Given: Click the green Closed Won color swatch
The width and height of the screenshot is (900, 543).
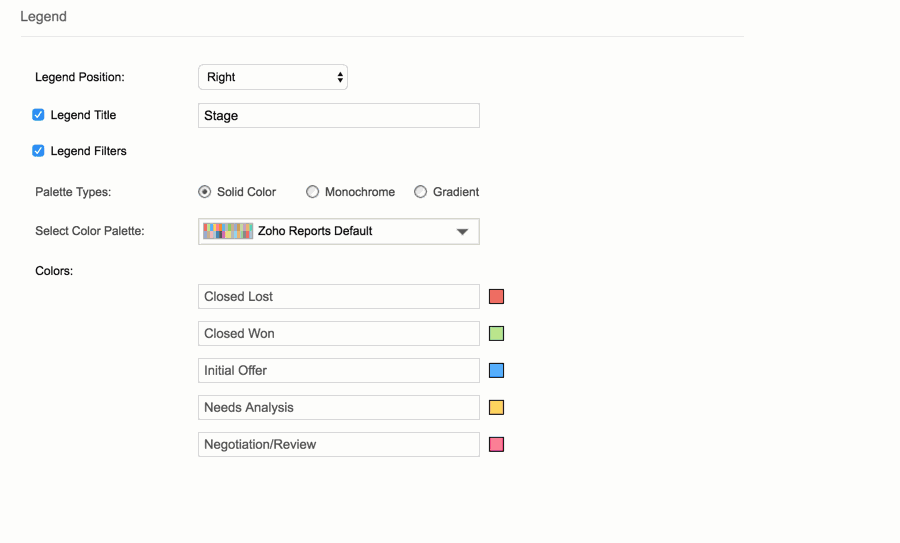Looking at the screenshot, I should pyautogui.click(x=496, y=334).
